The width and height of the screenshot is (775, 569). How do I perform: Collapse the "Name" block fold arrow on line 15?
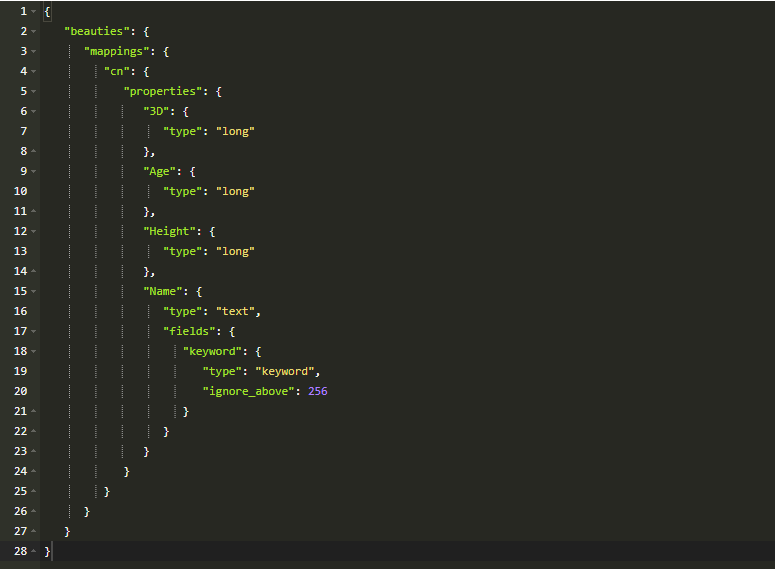[34, 291]
